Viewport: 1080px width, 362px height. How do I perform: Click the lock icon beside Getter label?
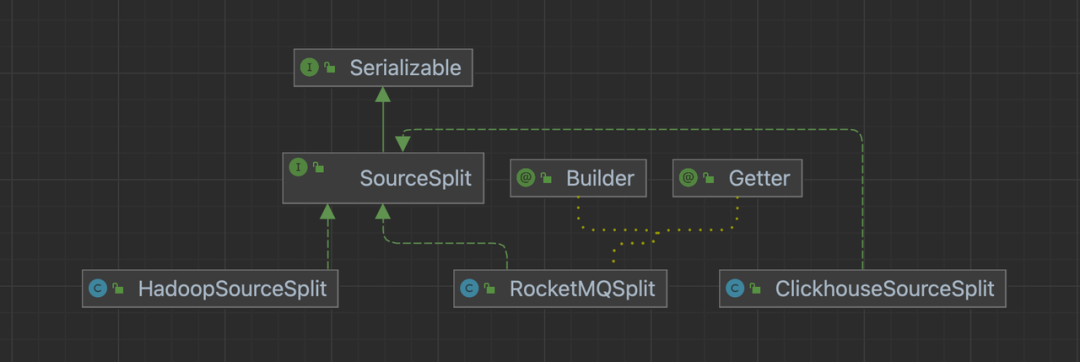(x=709, y=178)
